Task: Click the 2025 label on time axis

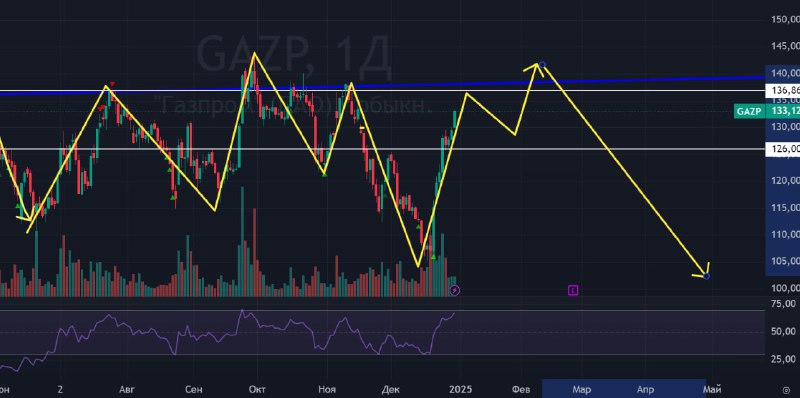Action: point(461,389)
